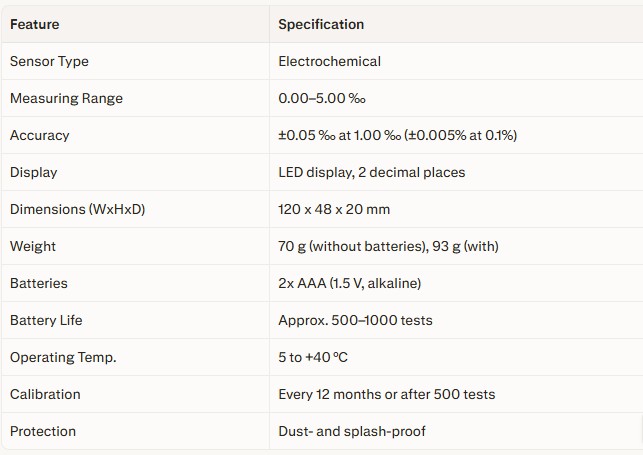Click the LED display specification text
Viewport: 643px width, 455px height.
371,172
